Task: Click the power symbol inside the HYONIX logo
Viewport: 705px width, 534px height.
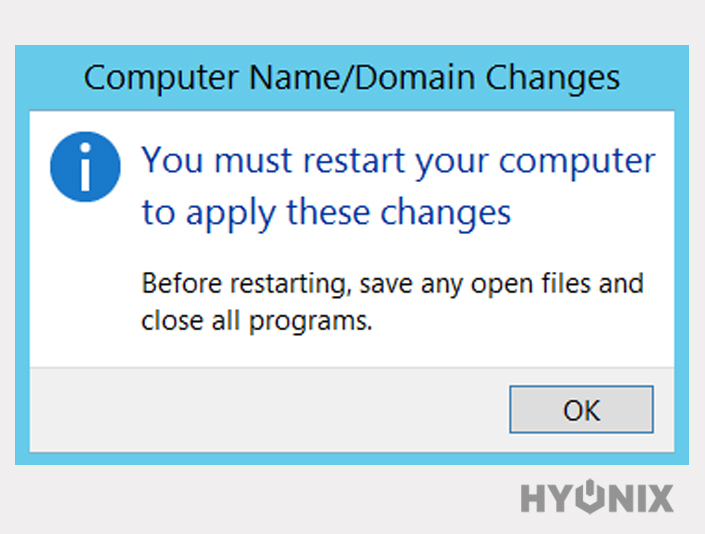Action: point(590,497)
